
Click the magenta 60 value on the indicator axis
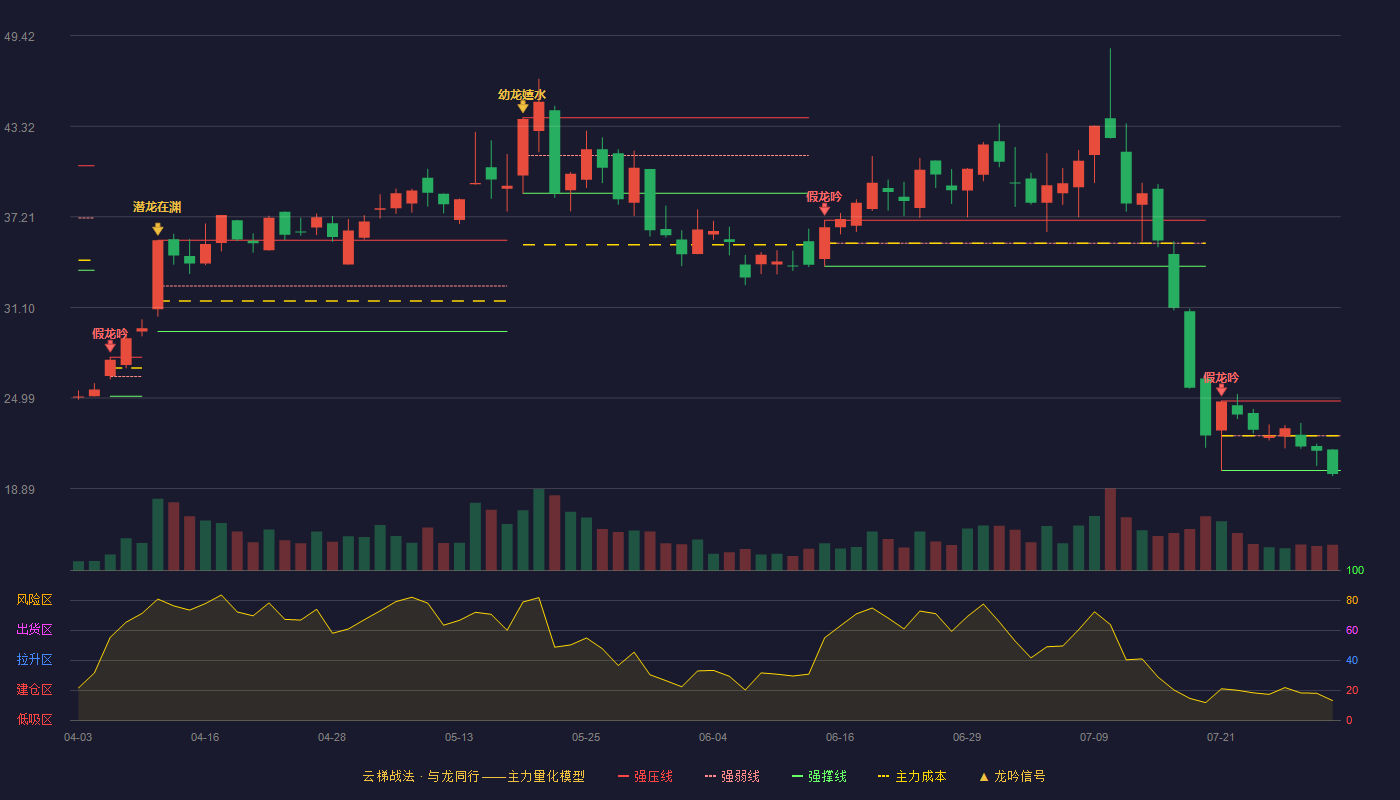pyautogui.click(x=1352, y=630)
